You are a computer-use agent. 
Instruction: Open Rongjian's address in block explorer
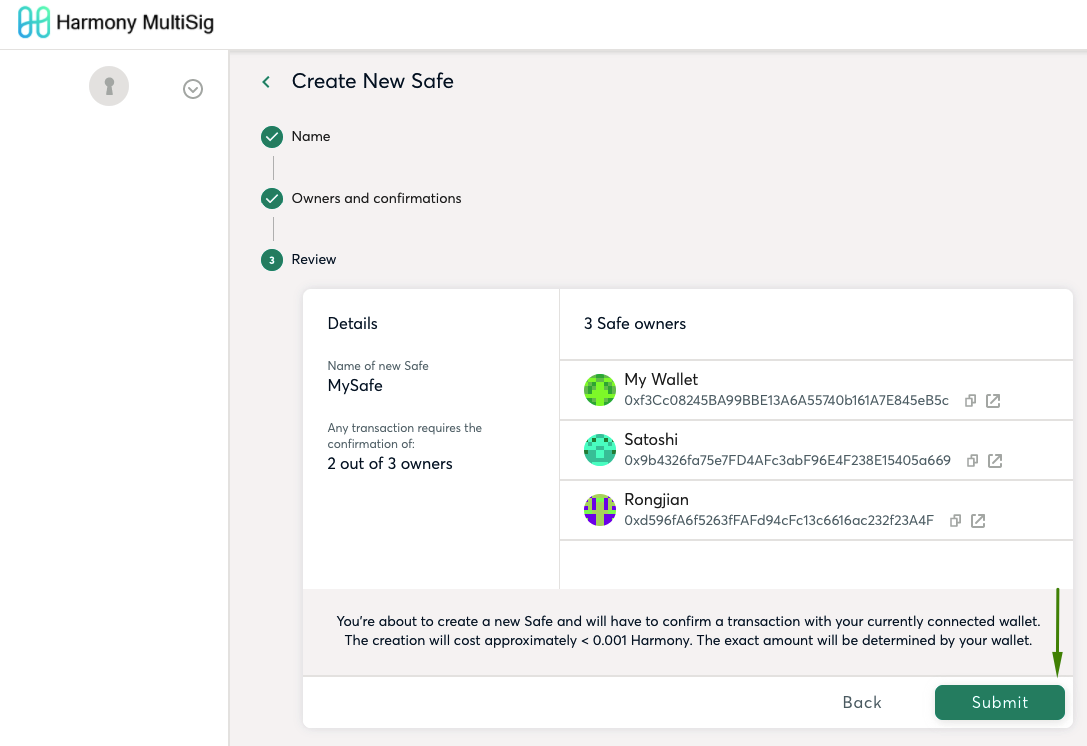pos(978,521)
